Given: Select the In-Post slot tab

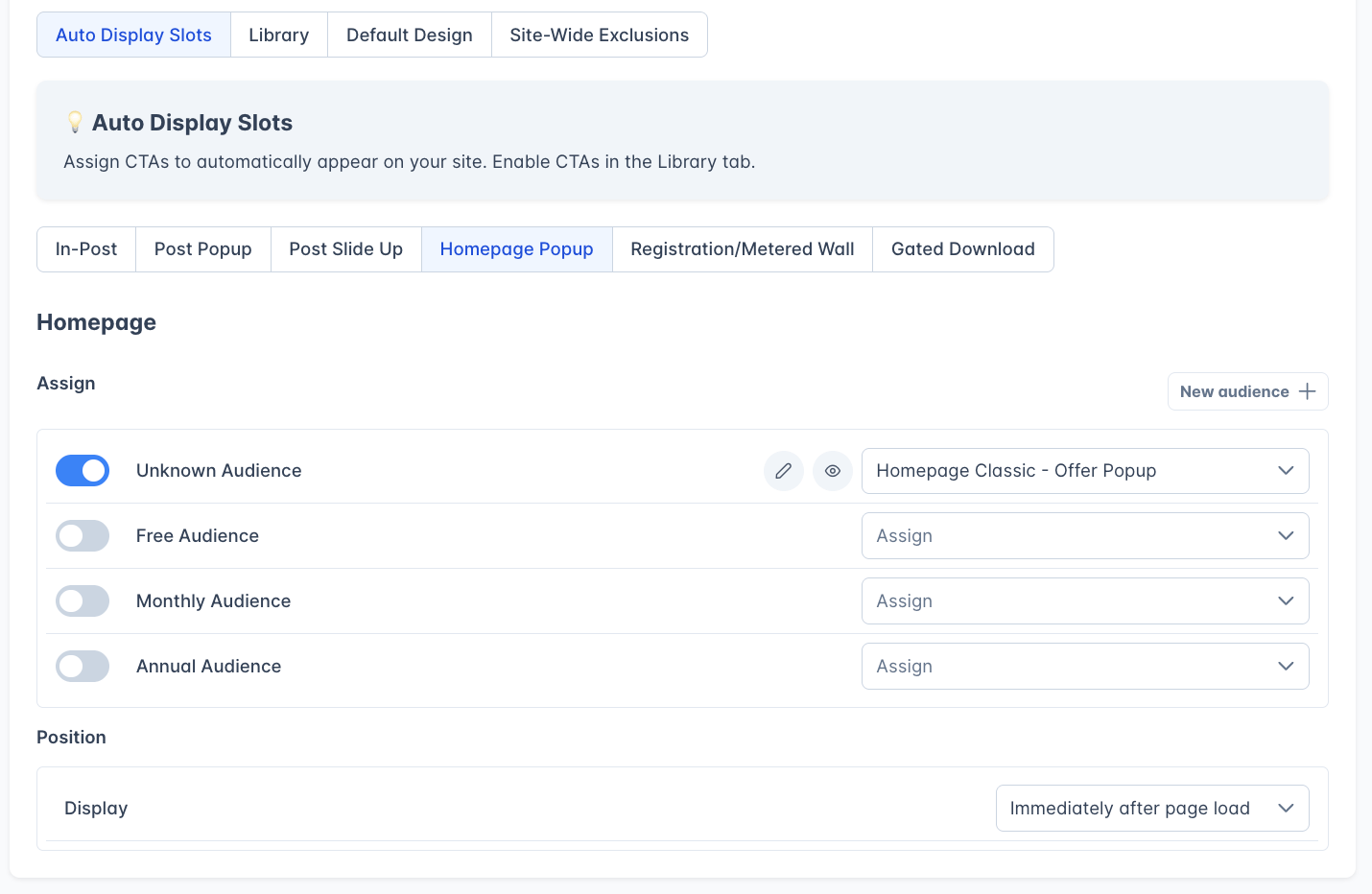Looking at the screenshot, I should click(x=86, y=249).
